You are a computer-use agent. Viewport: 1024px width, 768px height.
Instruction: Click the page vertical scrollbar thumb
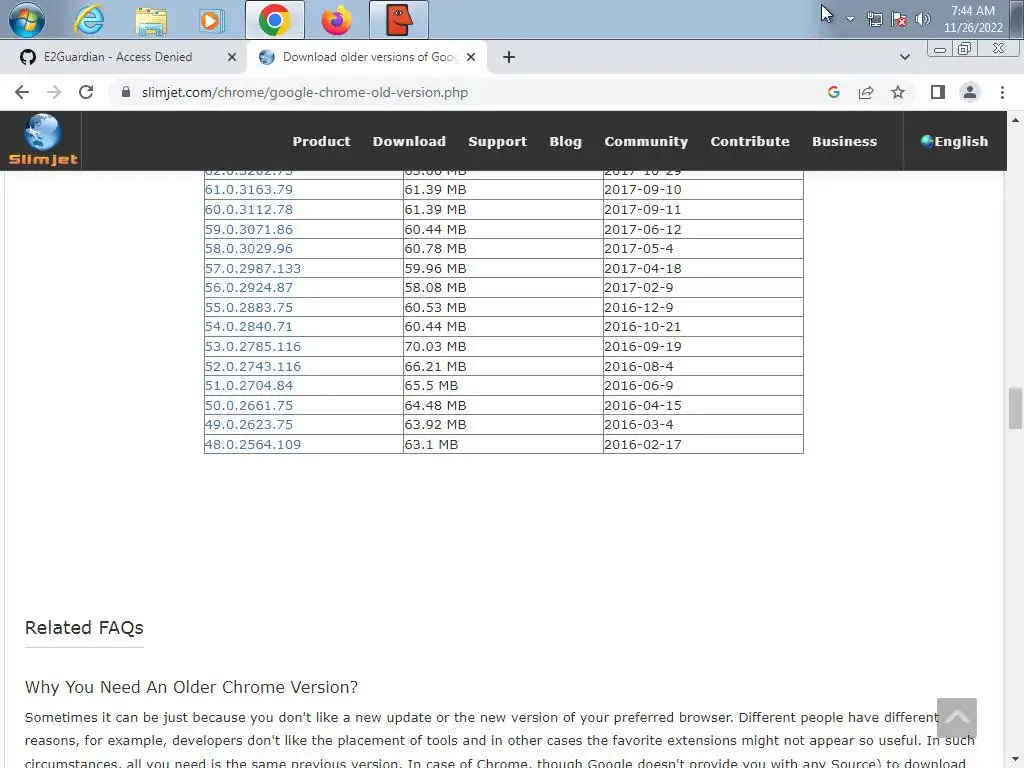click(x=1015, y=408)
